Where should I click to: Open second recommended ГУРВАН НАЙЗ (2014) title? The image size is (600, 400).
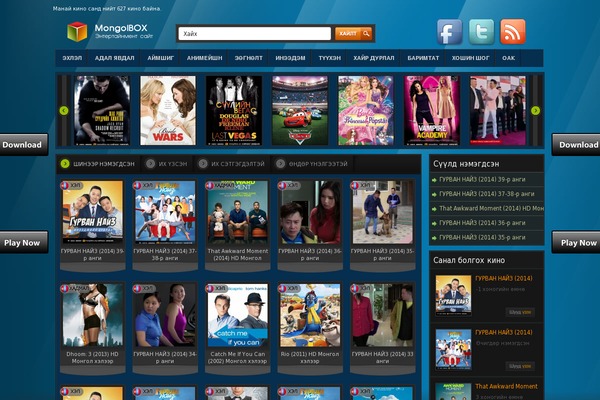pos(504,332)
